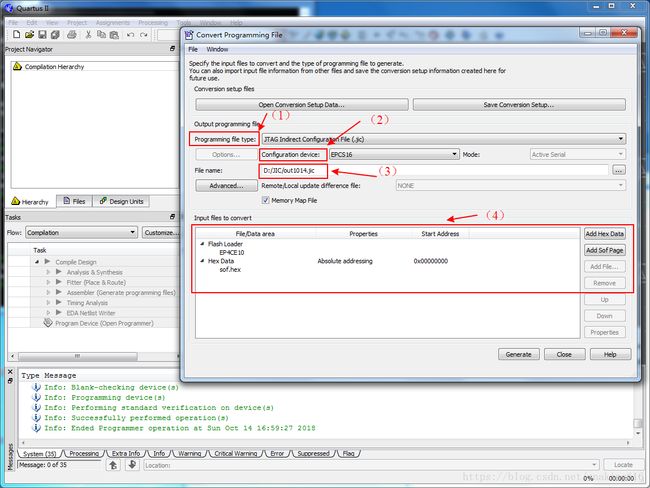Click the Add Sof Page button

(604, 250)
